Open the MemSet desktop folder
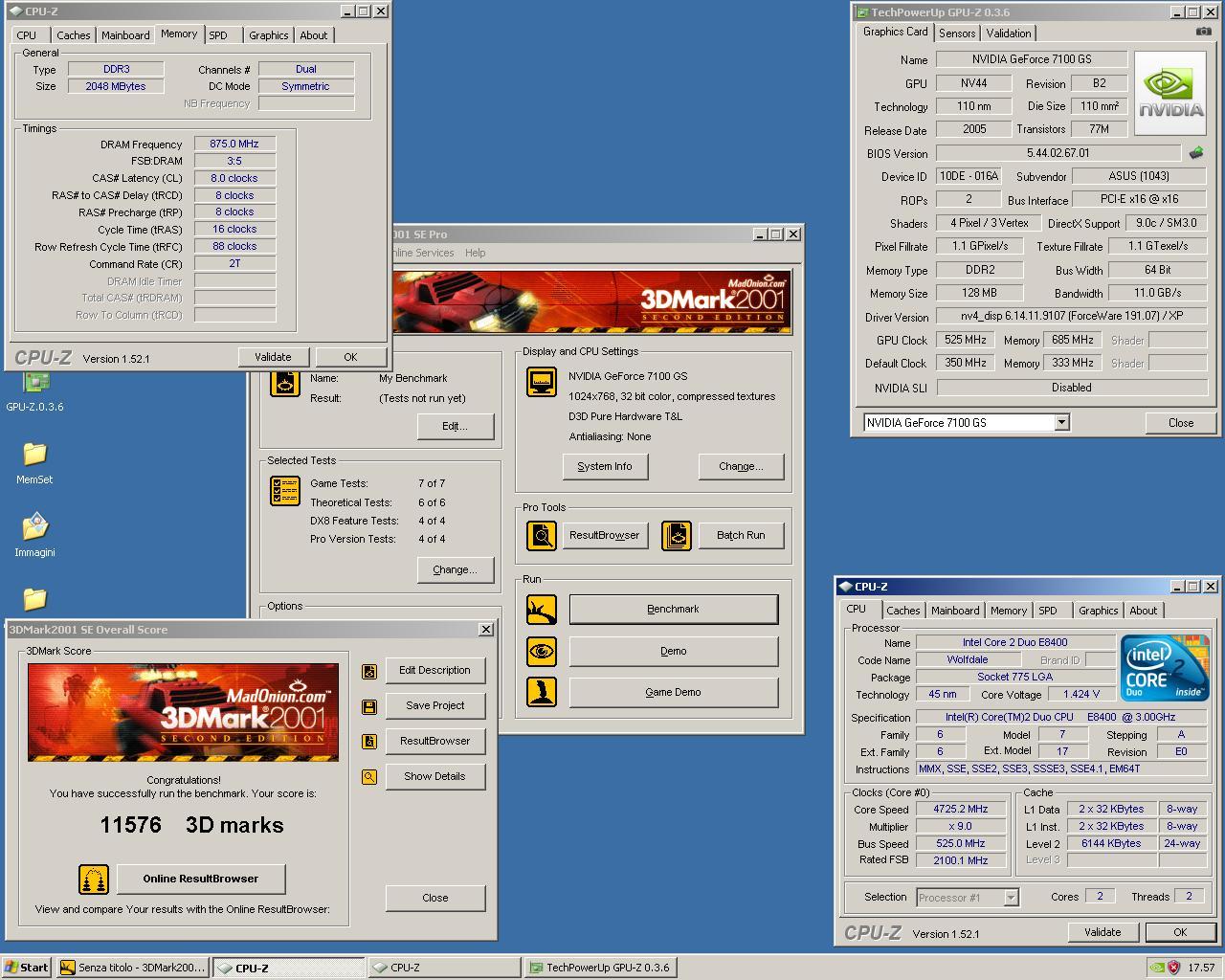 (x=34, y=462)
